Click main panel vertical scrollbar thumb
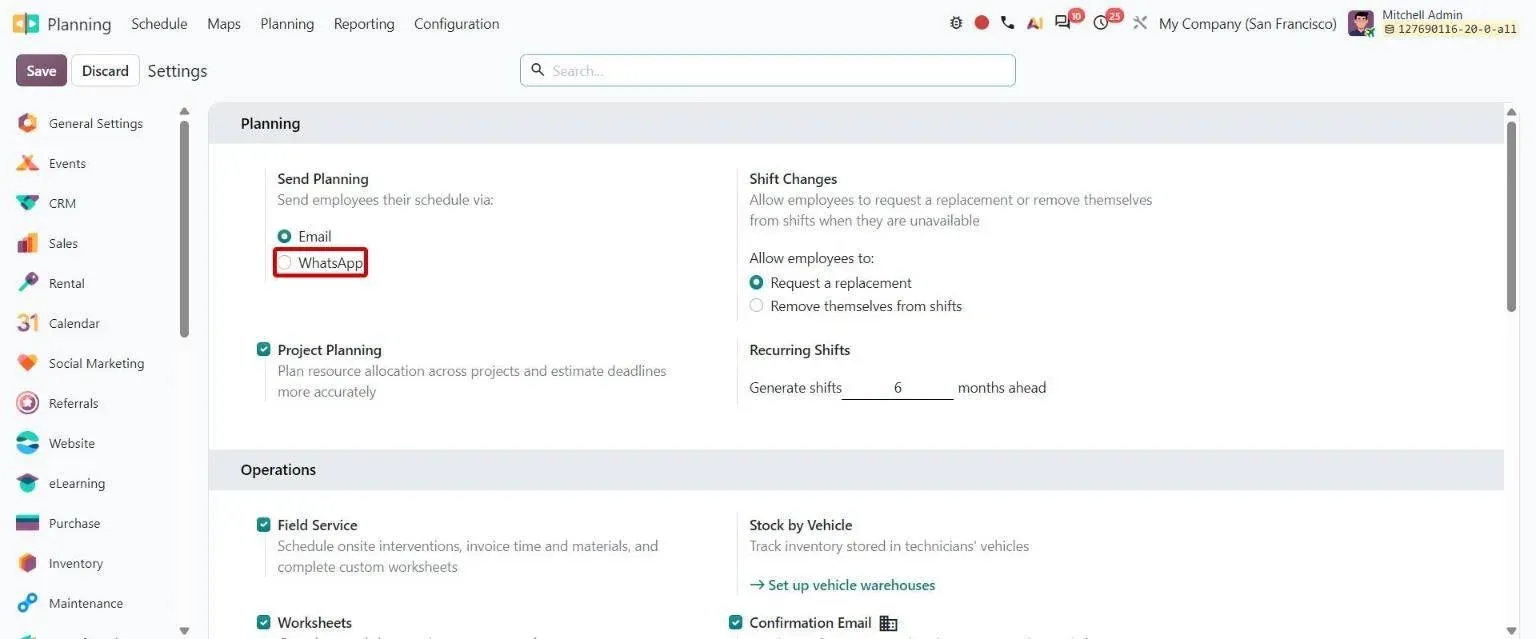 [1511, 216]
